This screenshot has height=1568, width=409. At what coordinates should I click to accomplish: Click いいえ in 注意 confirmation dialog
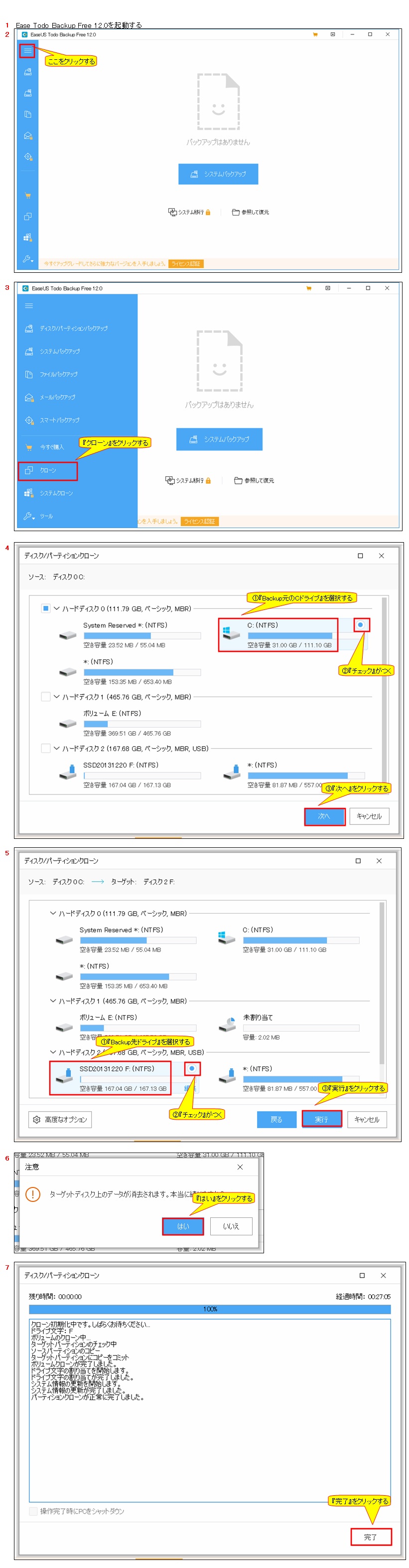point(231,1226)
